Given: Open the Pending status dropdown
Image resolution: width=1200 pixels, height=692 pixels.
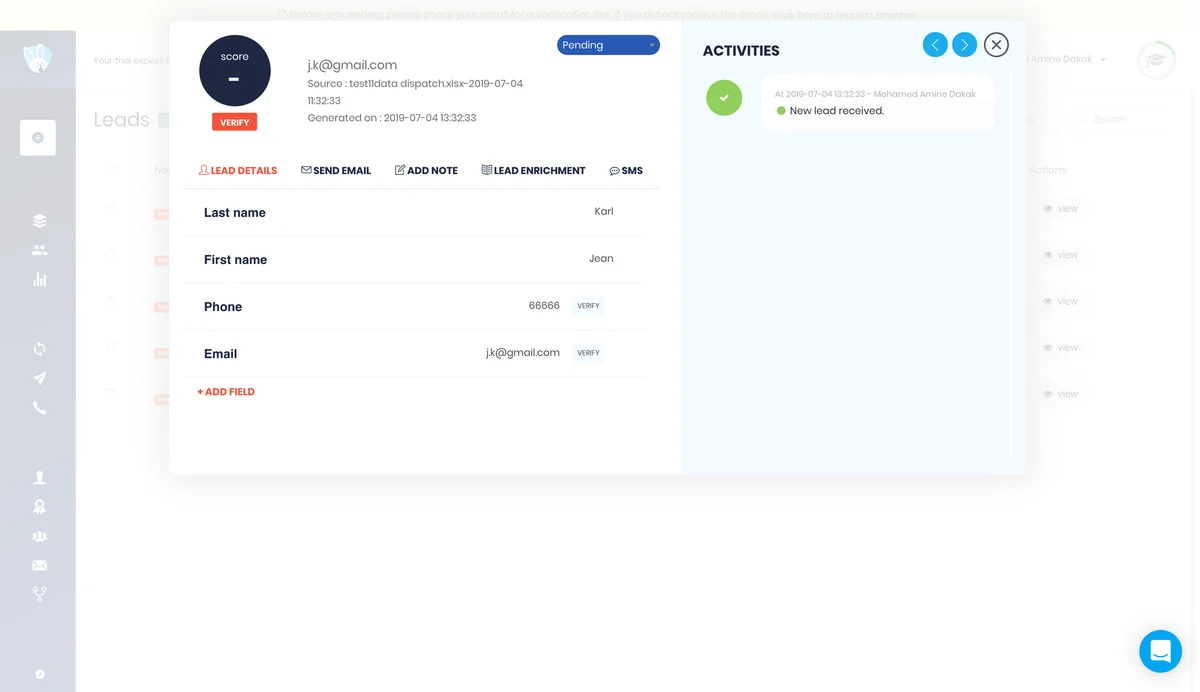Looking at the screenshot, I should pos(608,45).
